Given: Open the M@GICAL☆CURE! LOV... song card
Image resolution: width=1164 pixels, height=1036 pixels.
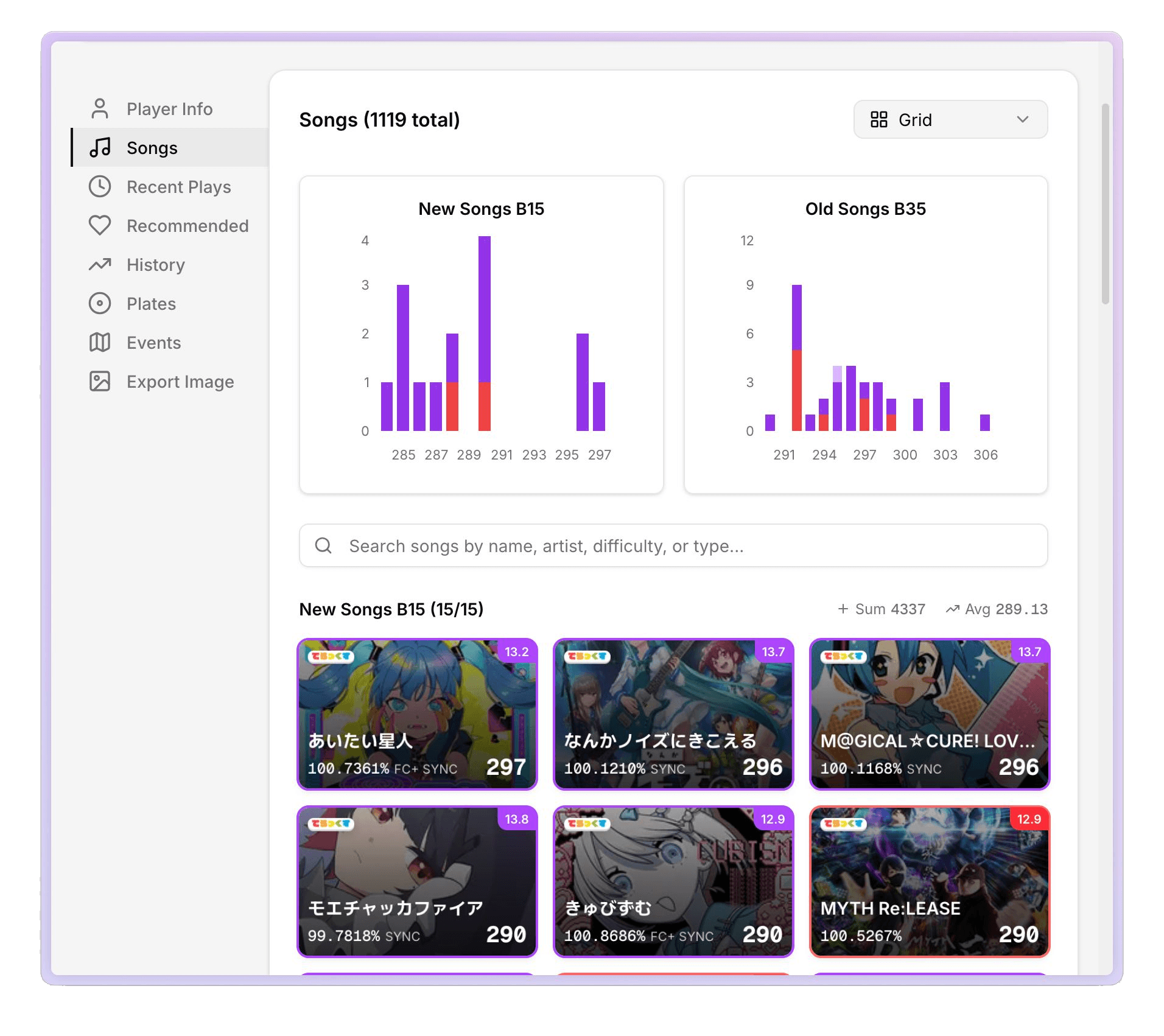Looking at the screenshot, I should click(930, 714).
